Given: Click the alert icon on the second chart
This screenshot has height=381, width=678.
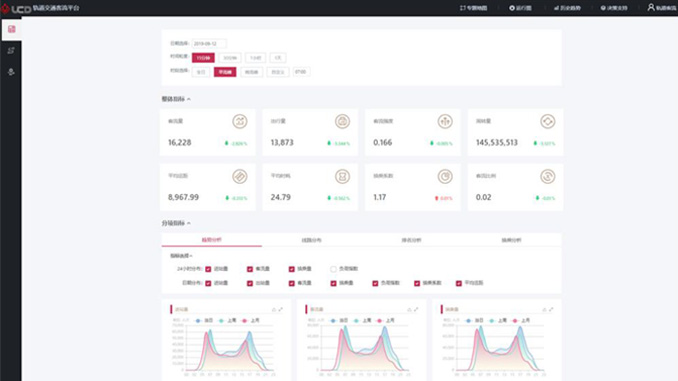Looking at the screenshot, I should coord(409,310).
